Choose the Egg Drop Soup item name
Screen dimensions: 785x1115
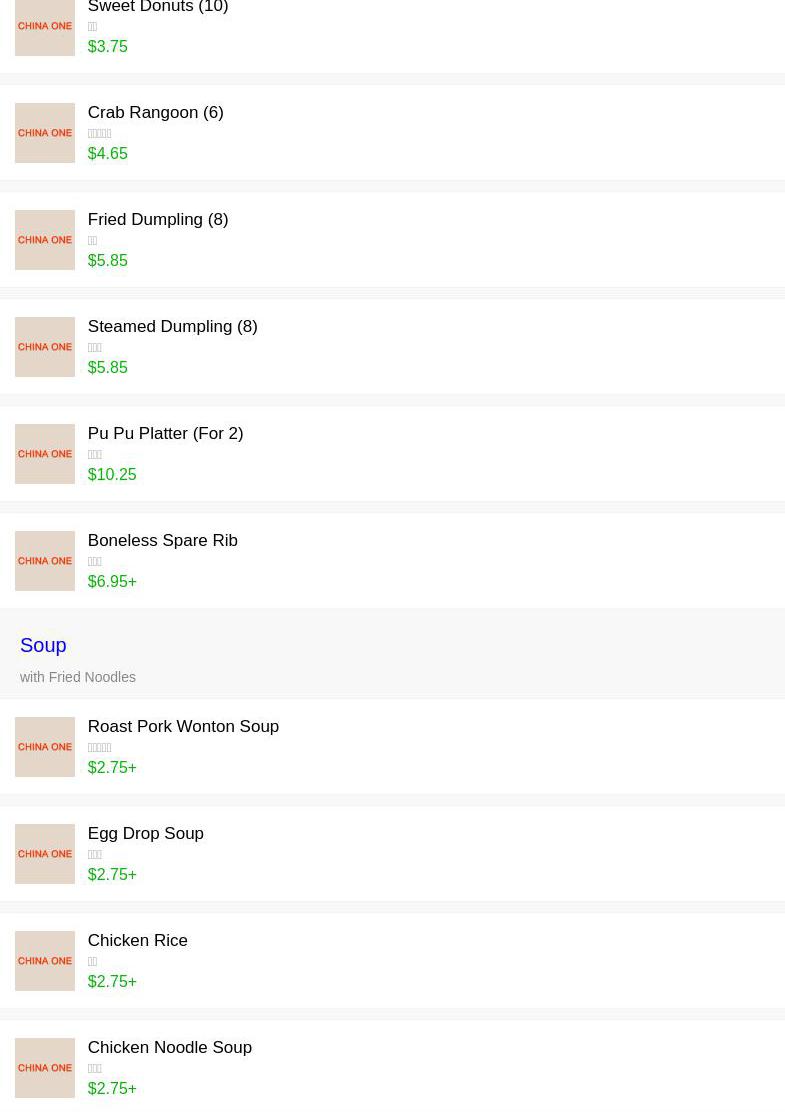(x=145, y=834)
